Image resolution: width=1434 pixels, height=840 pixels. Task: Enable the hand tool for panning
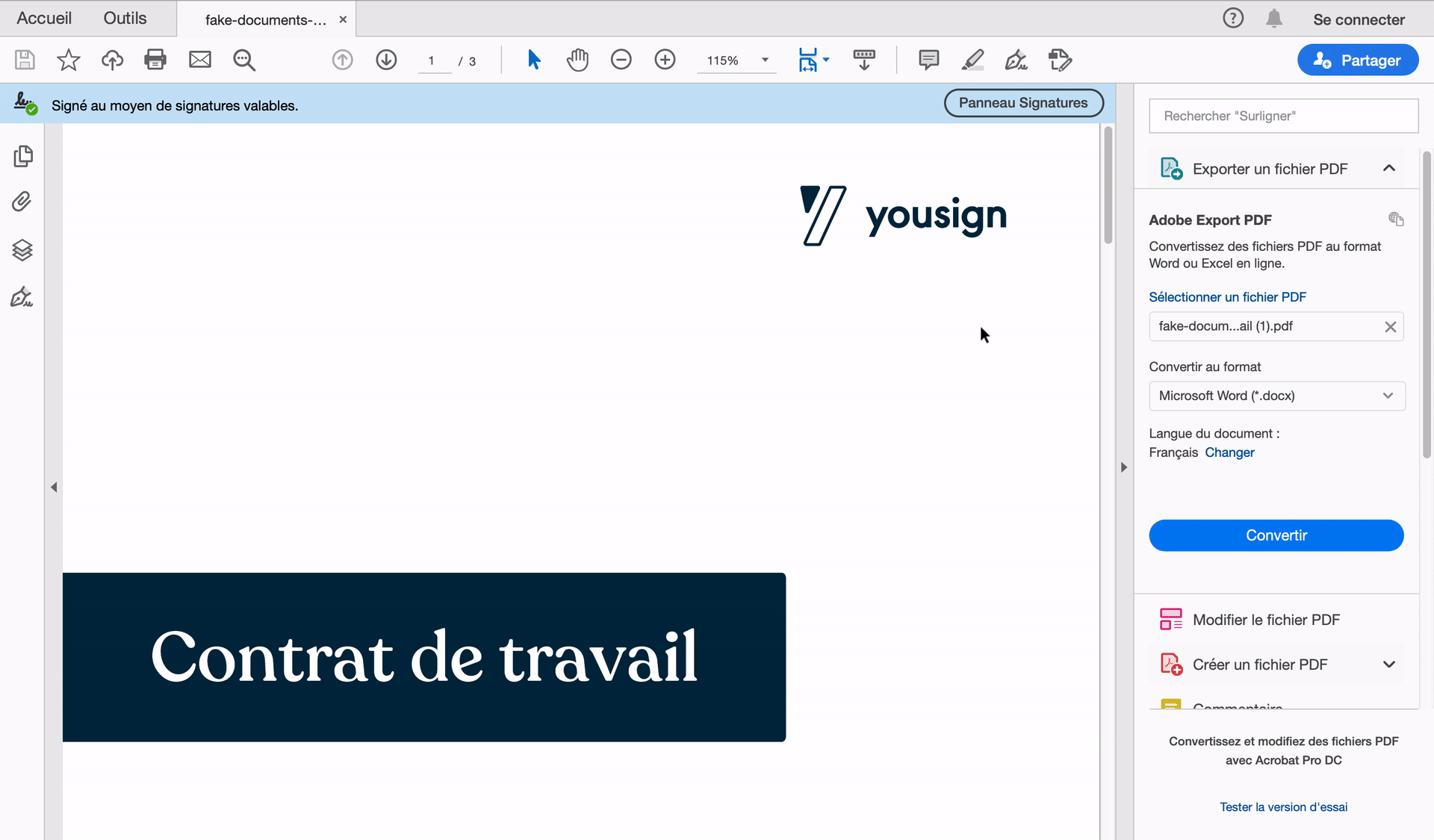(578, 60)
